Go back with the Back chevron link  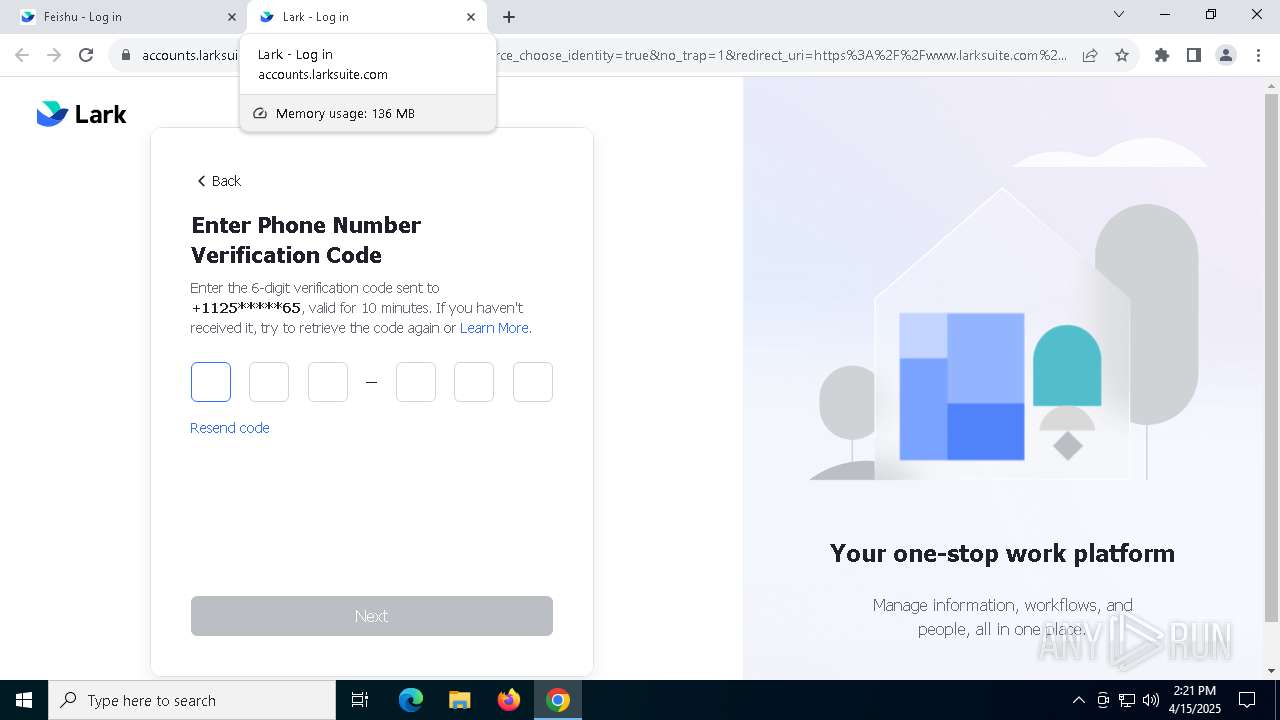(x=219, y=181)
